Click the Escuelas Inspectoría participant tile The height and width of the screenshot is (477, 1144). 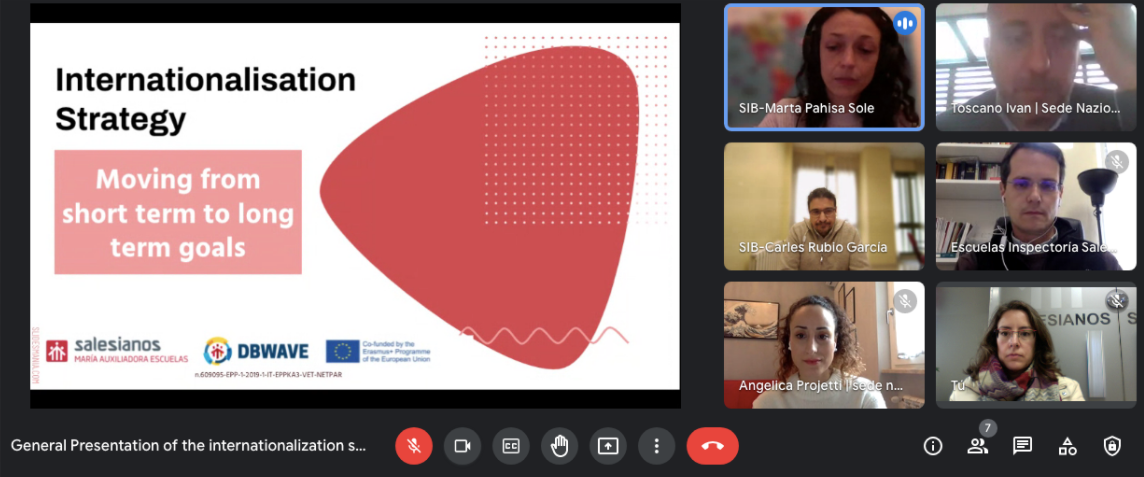pyautogui.click(x=1035, y=205)
